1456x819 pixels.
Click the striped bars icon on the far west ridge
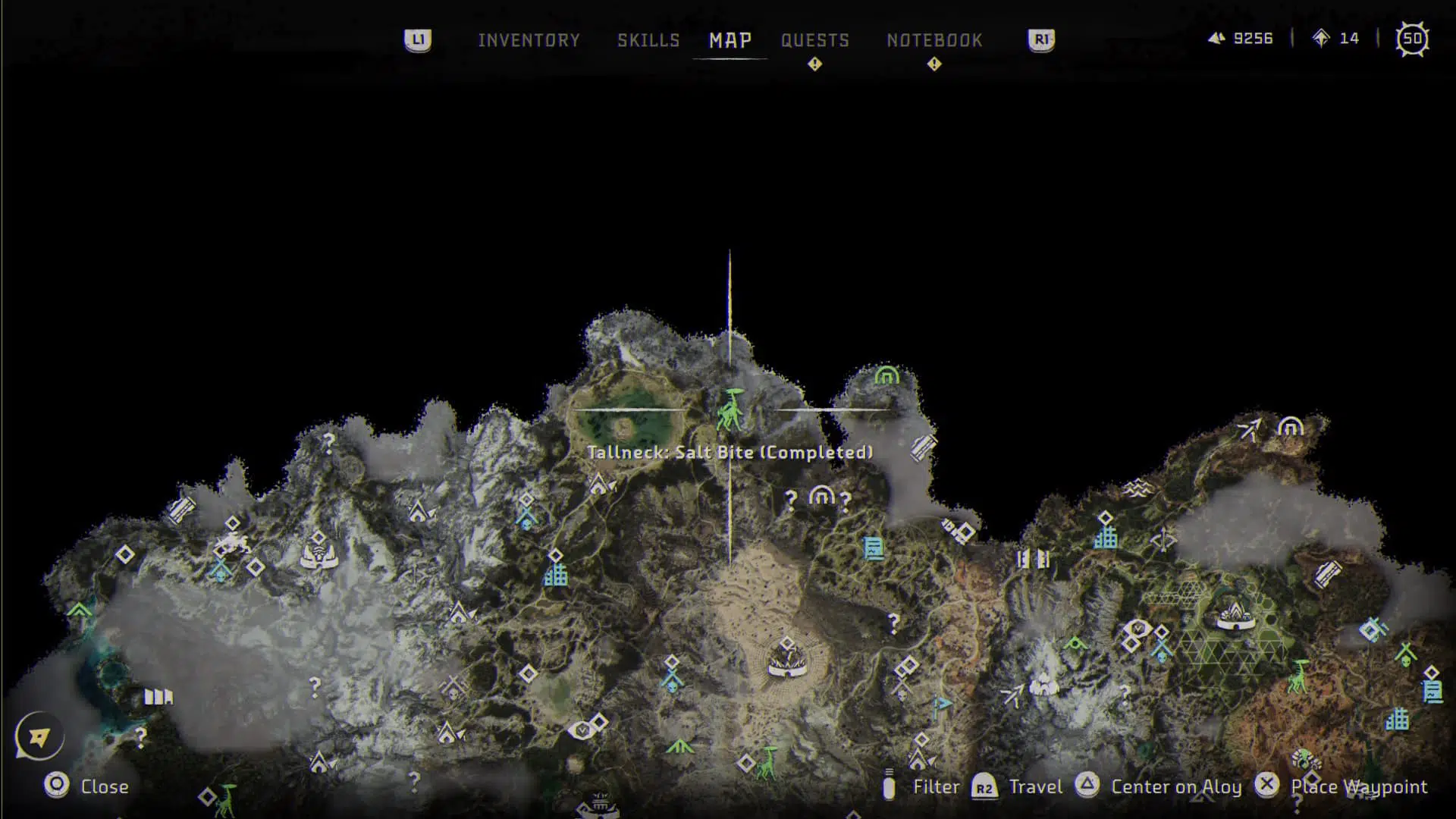click(x=181, y=510)
